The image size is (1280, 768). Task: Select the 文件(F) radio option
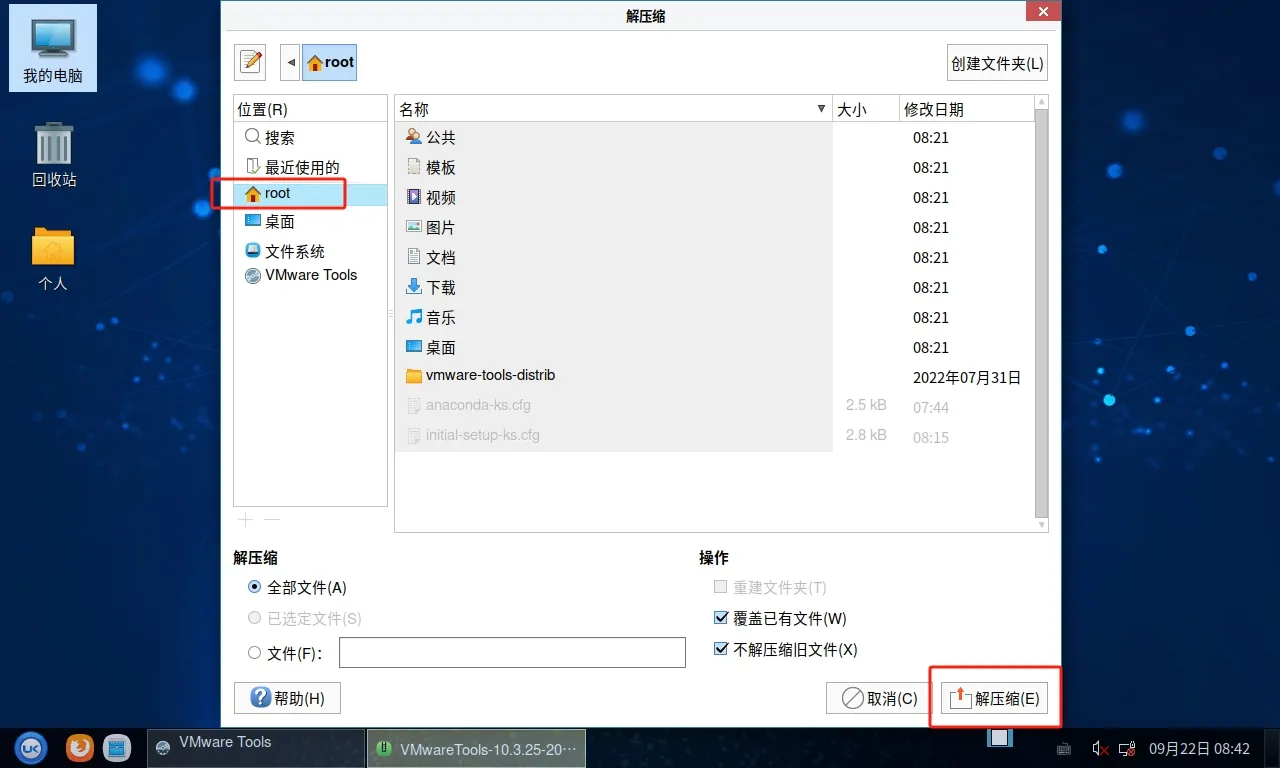click(x=255, y=653)
